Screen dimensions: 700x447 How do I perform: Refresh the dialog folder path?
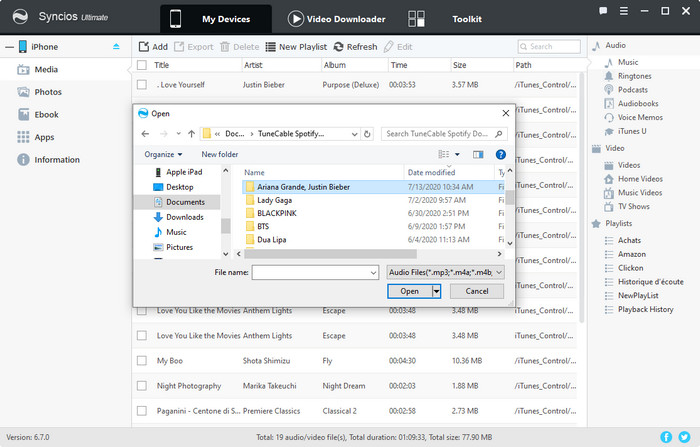[367, 134]
